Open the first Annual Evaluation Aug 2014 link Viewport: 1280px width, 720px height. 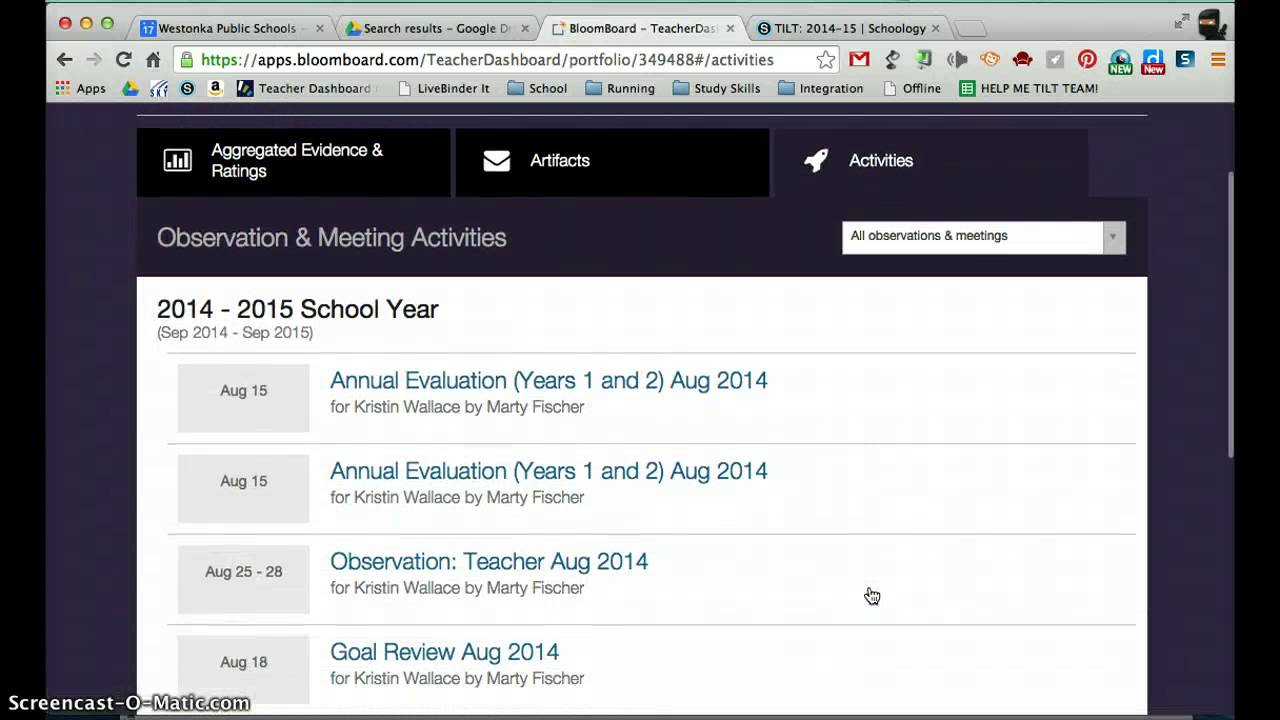click(548, 381)
